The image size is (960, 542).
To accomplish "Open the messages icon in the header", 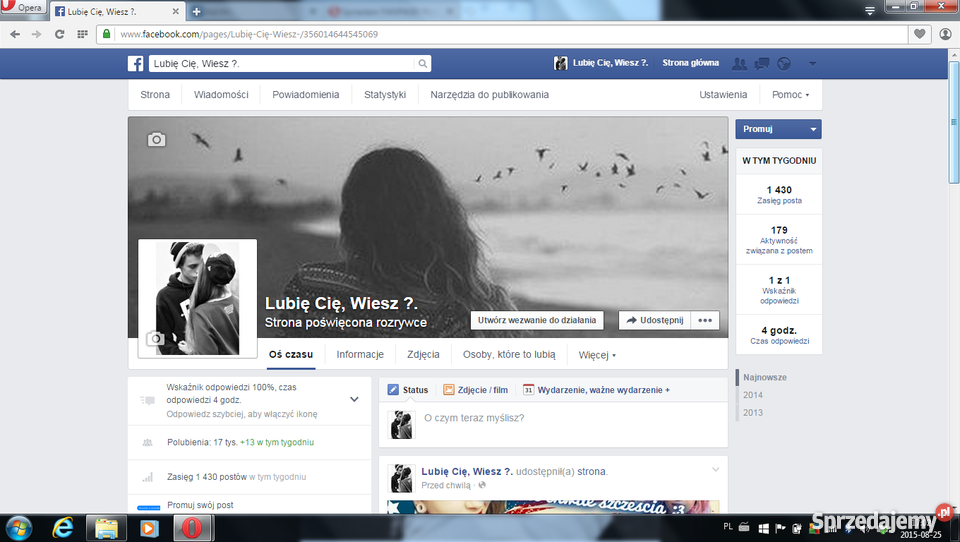I will [x=761, y=63].
